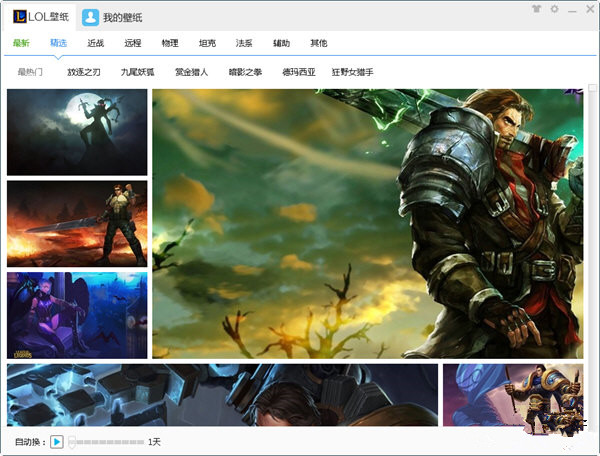
Task: Click the vertical scrollbar on the right
Action: tap(592, 250)
